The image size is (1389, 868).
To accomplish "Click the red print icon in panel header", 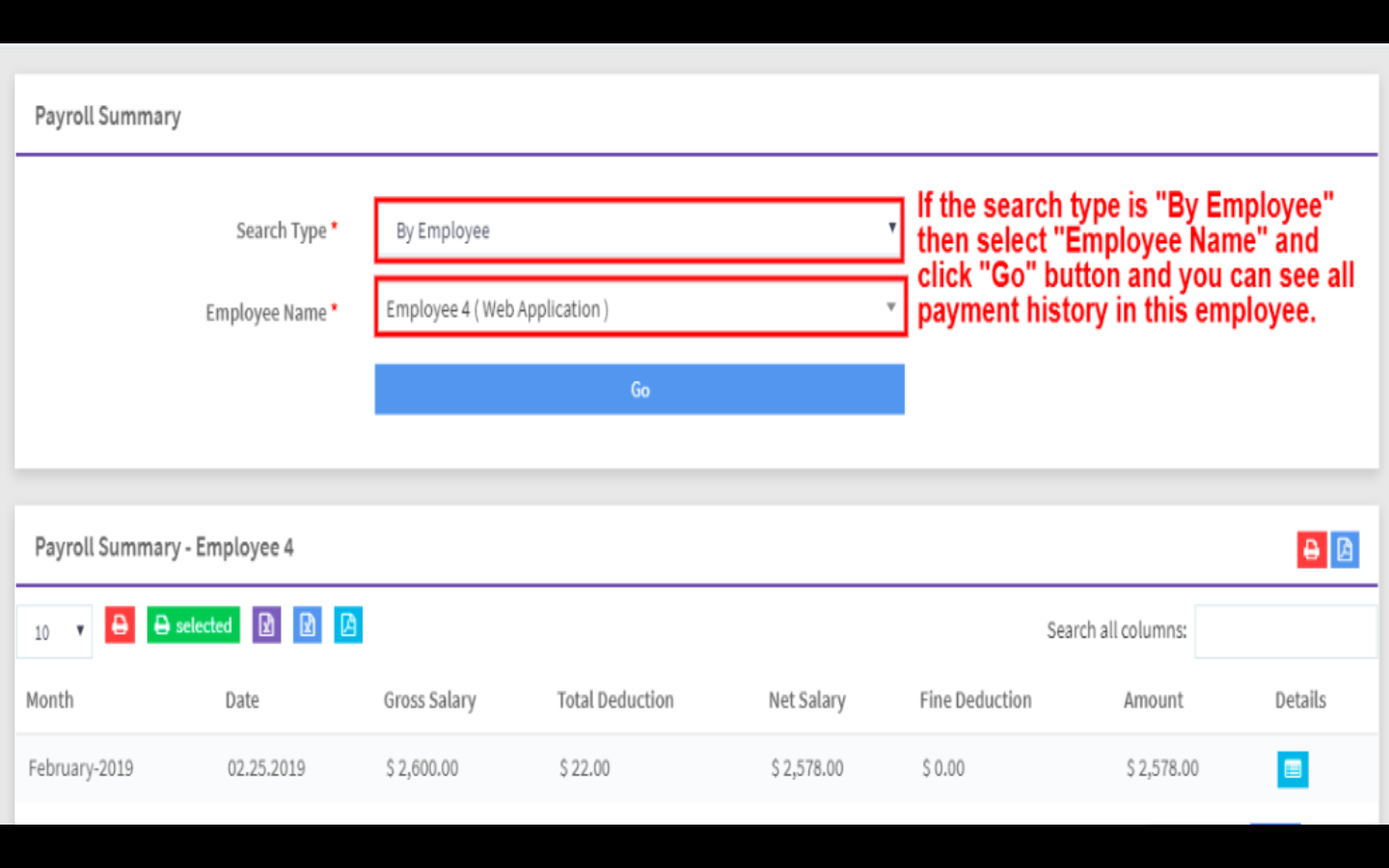I will [1311, 550].
